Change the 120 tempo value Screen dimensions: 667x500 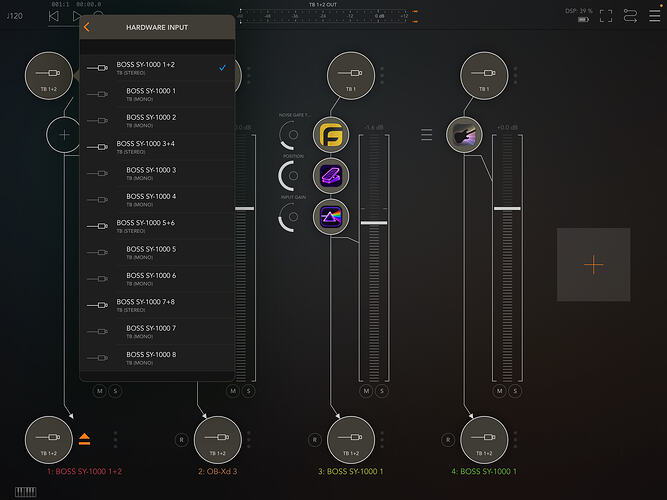tap(14, 16)
